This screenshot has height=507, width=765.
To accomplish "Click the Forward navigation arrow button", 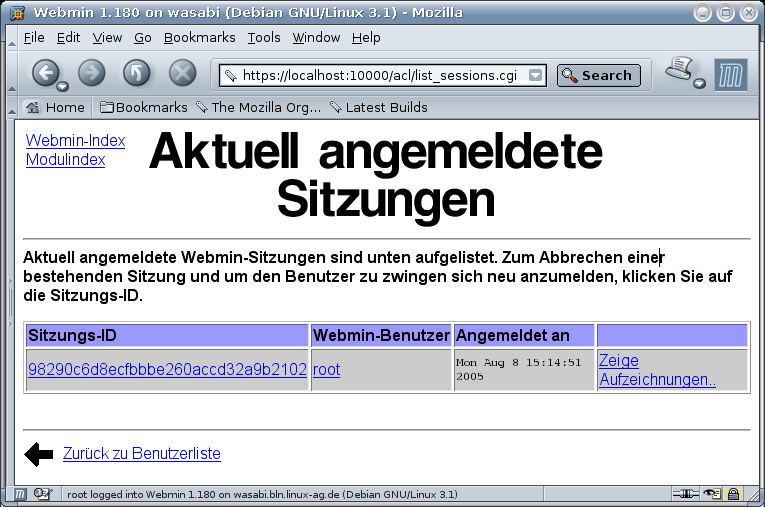I will click(x=92, y=73).
